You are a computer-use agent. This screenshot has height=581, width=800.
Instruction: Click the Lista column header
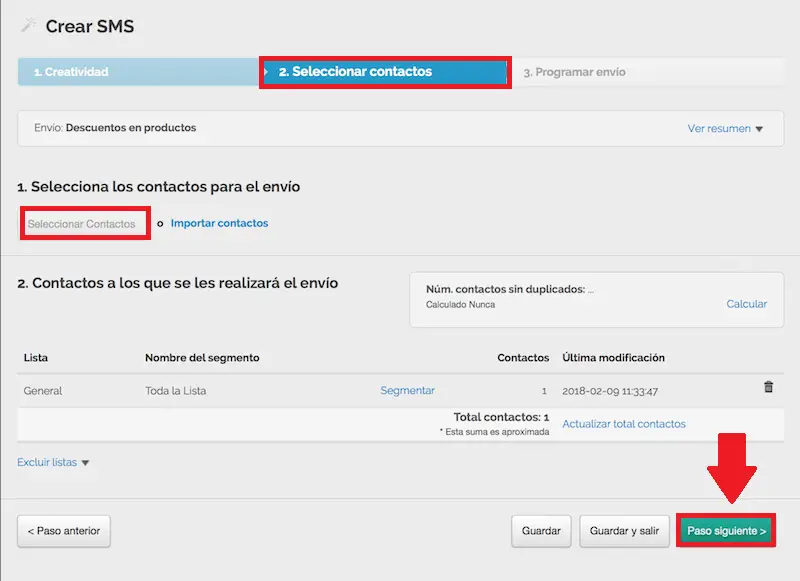pos(36,358)
